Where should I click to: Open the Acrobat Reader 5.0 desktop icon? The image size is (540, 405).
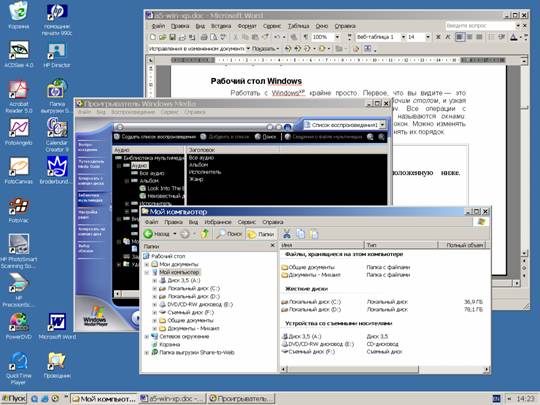[x=19, y=97]
